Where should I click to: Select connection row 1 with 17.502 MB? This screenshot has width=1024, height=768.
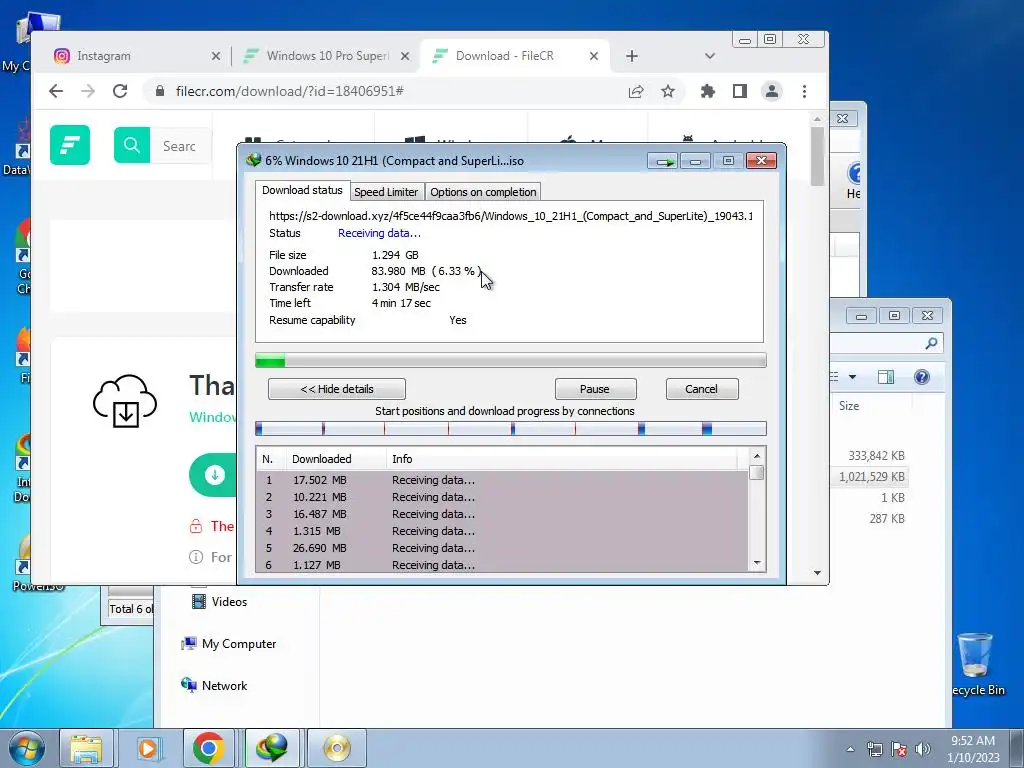tap(502, 480)
